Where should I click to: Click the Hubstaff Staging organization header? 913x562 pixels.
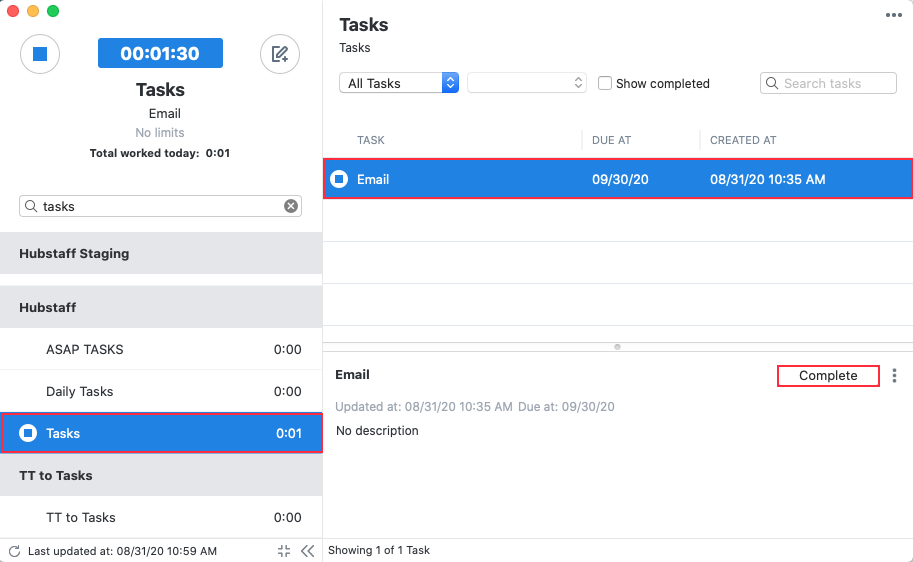click(161, 253)
